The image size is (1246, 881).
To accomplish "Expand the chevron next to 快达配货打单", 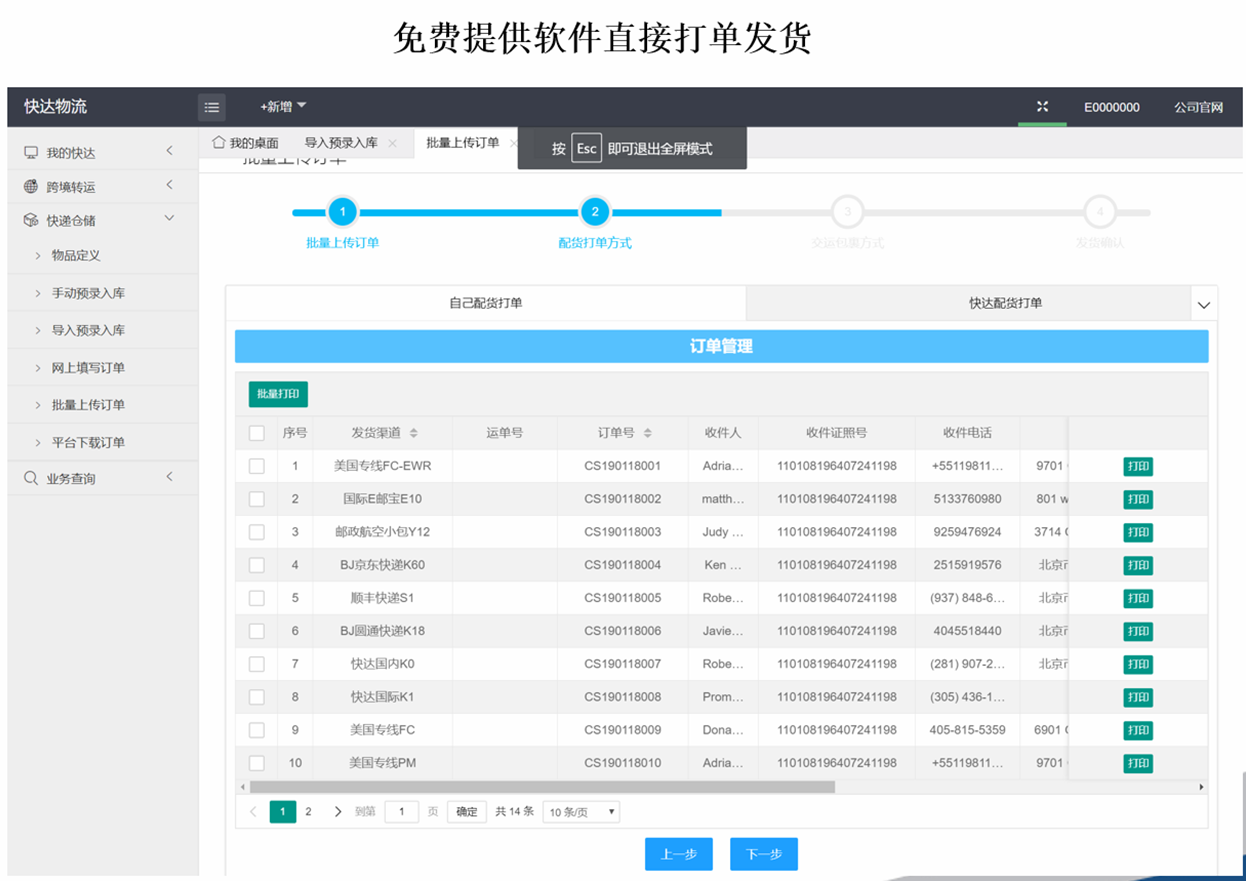I will (x=1204, y=304).
